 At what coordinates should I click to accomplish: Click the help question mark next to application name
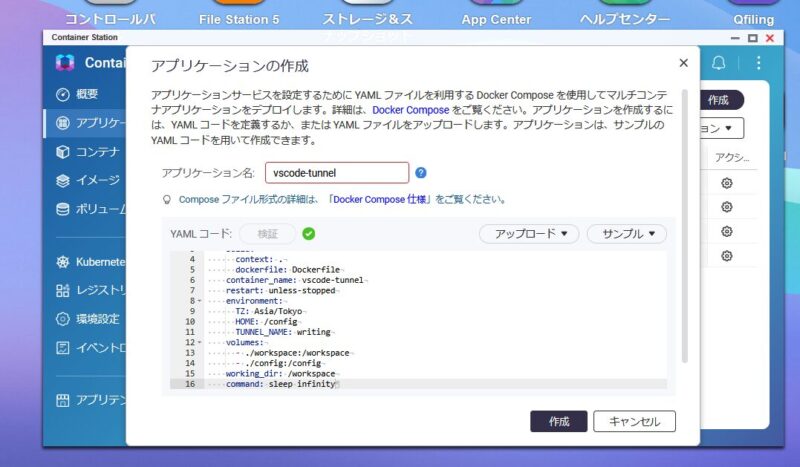tap(420, 173)
